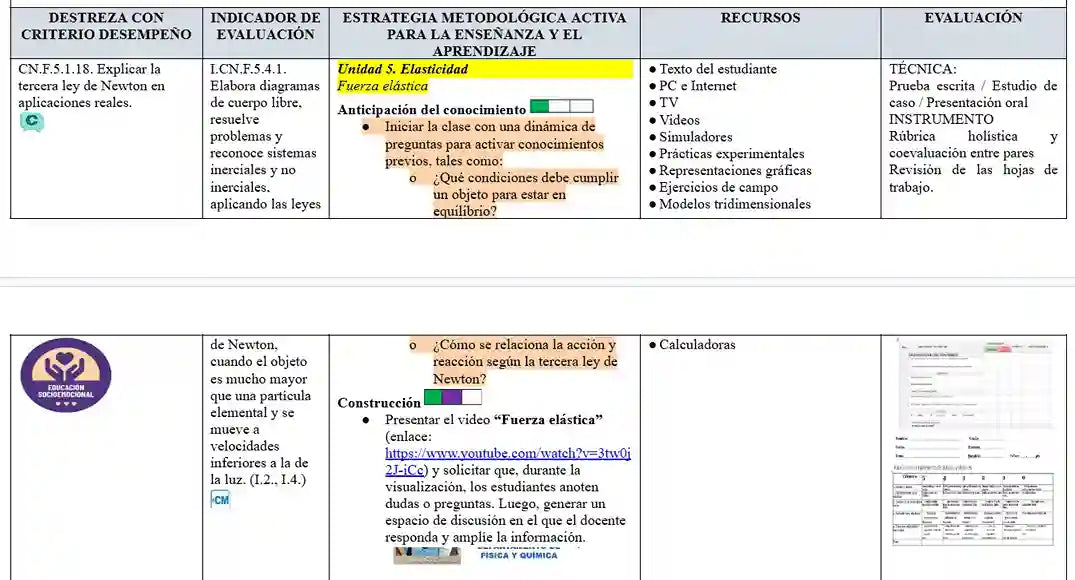Click the DESTREZA CON CRITERIO DESEMPEÑO header
Viewport: 1075px width, 580px height.
(x=106, y=26)
